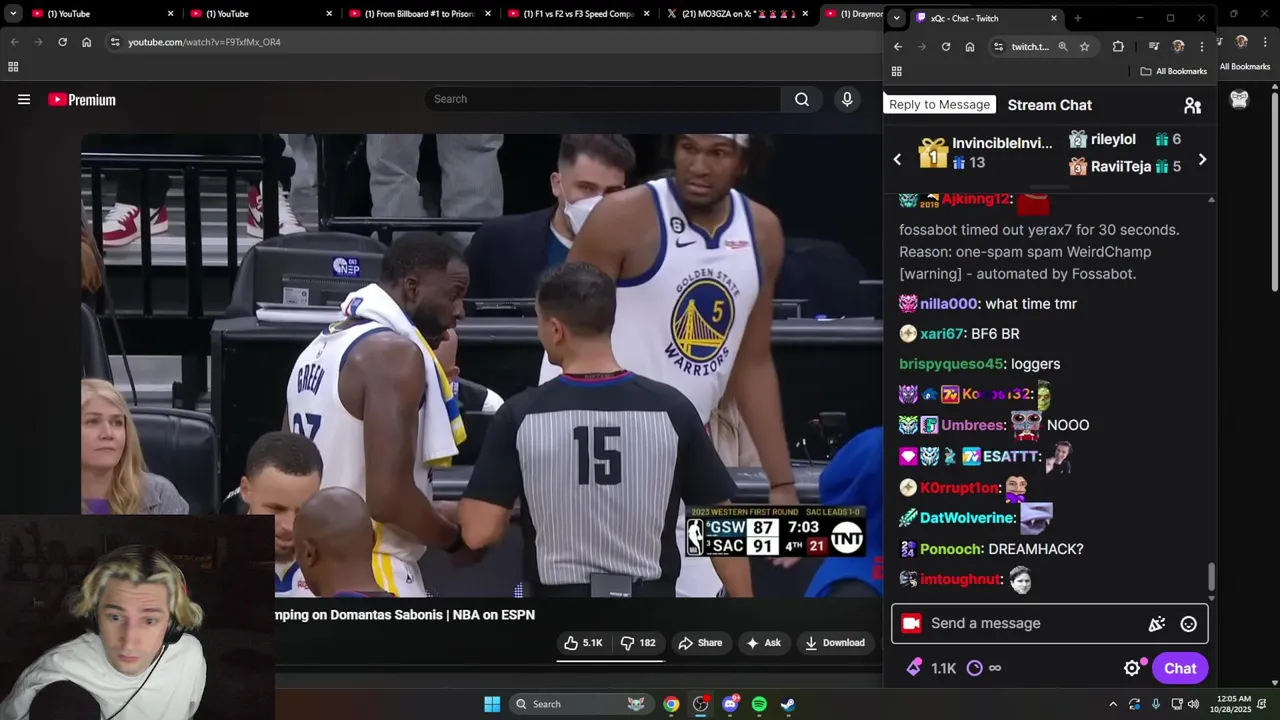Open tab search dropdown in YouTube window
1280x720 pixels.
pos(13,14)
